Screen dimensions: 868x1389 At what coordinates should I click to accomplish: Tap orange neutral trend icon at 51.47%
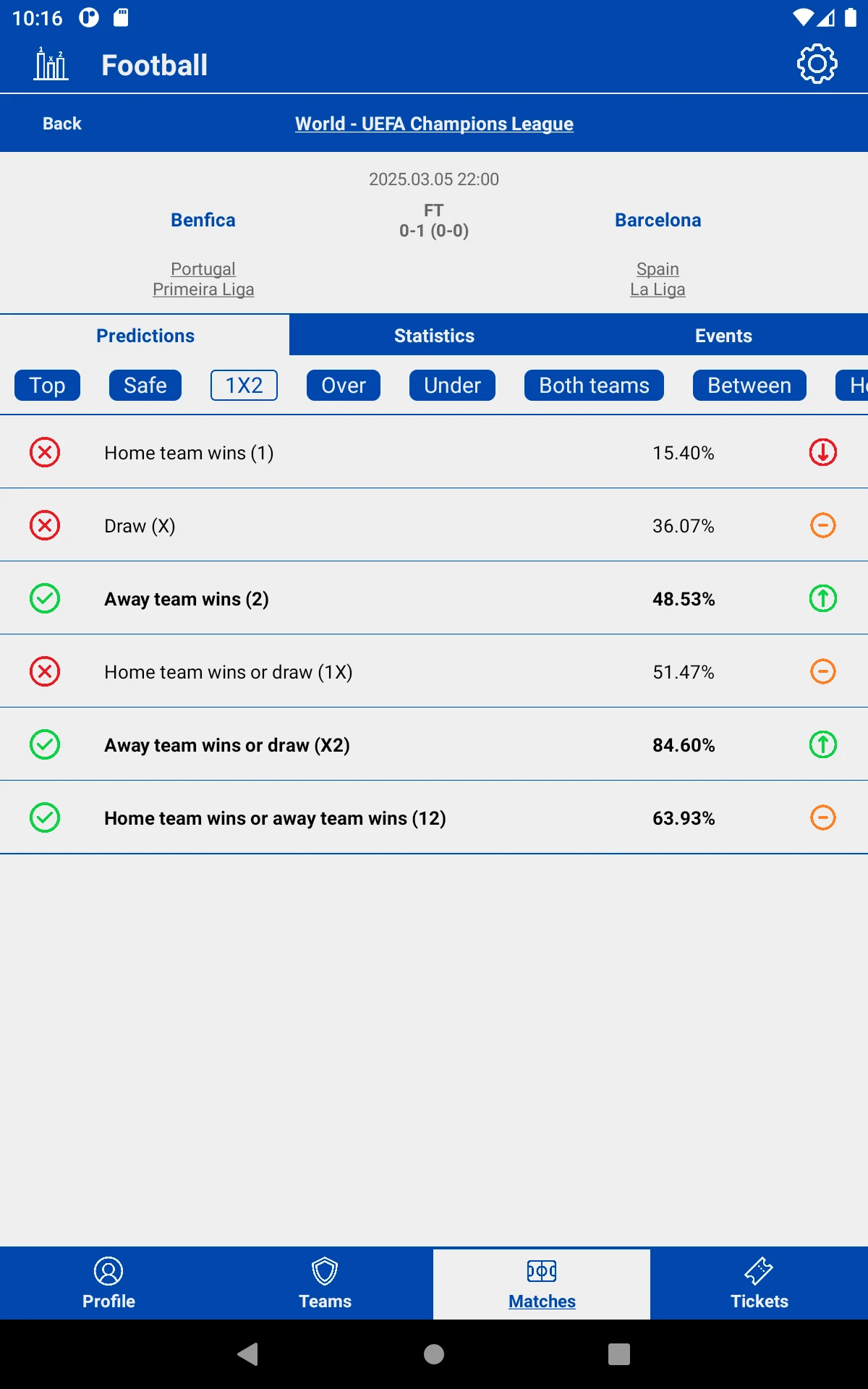(823, 671)
